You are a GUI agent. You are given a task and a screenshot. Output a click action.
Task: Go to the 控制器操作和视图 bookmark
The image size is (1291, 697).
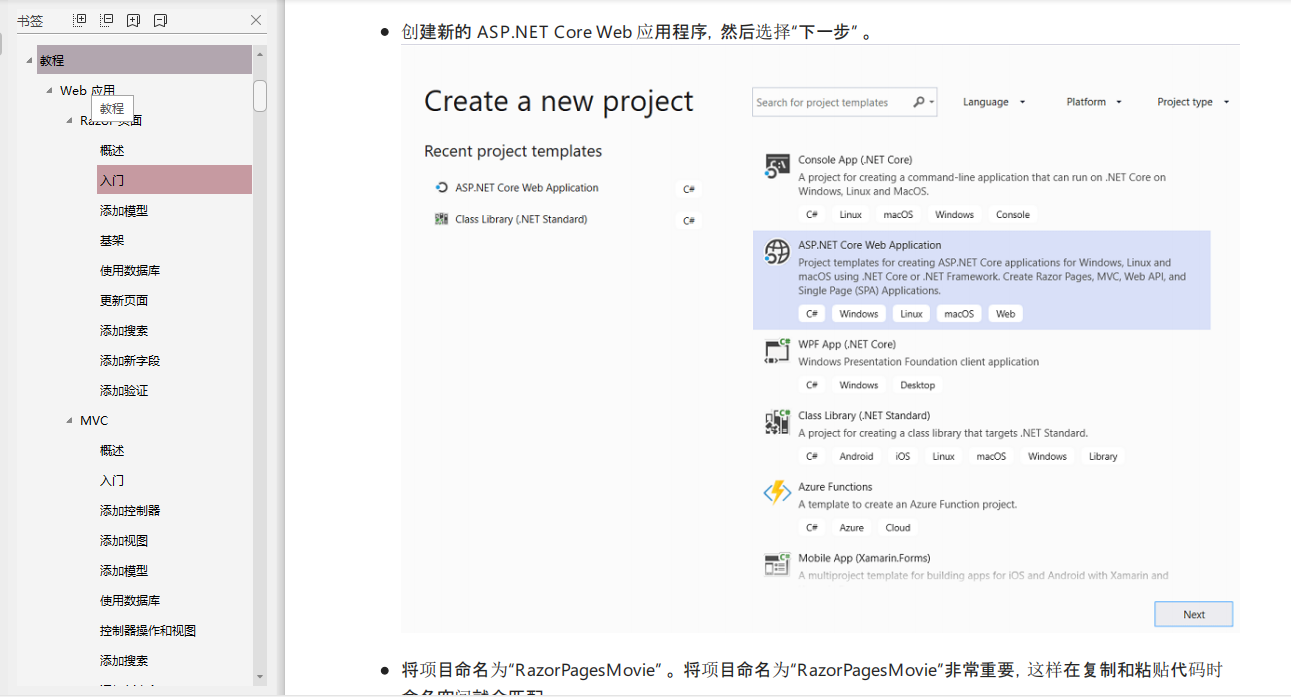pos(148,630)
